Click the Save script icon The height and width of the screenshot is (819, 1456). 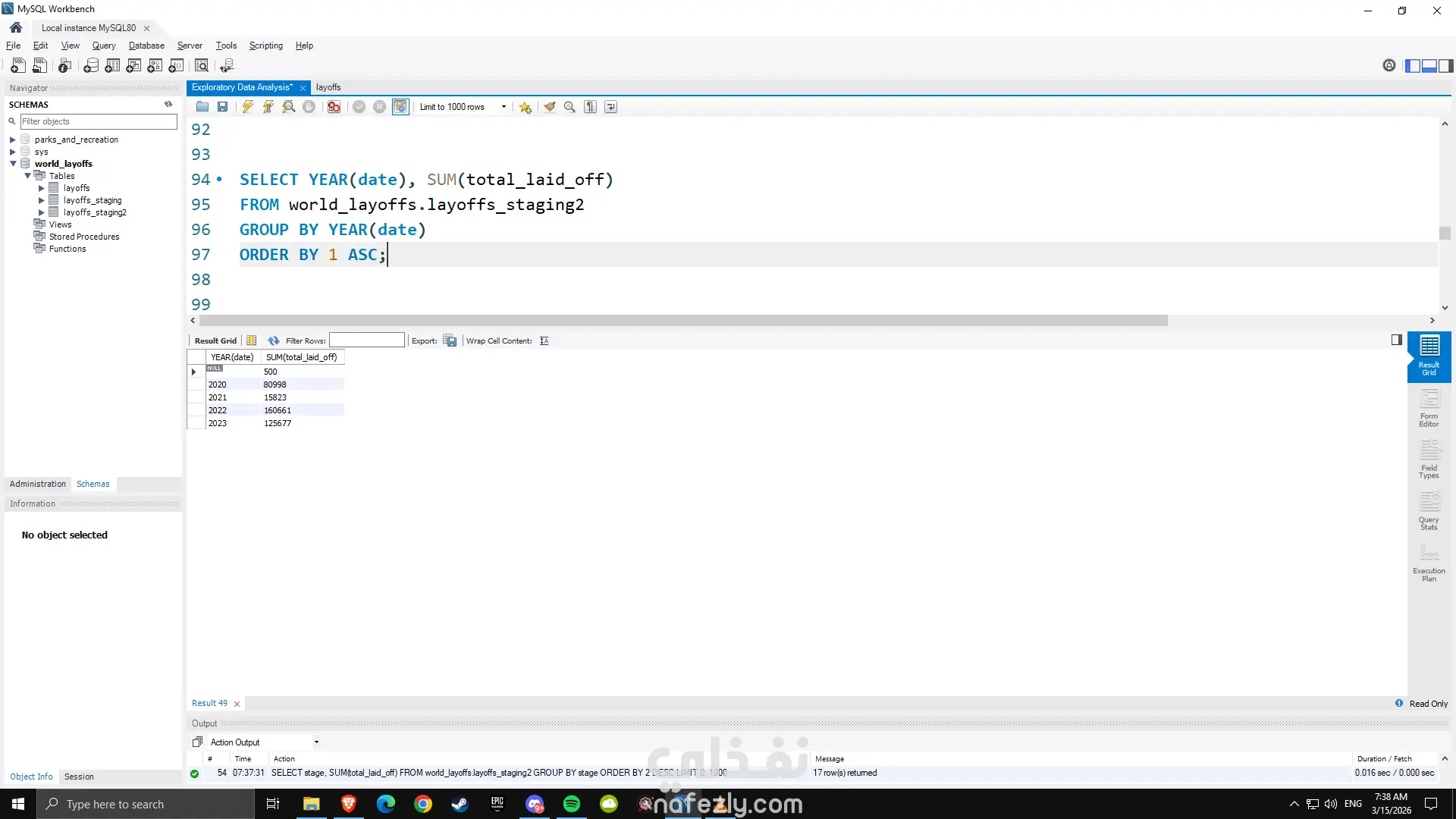point(222,107)
